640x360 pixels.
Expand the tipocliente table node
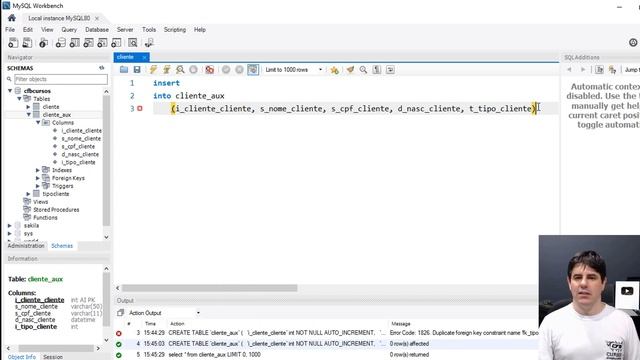[x=29, y=194]
